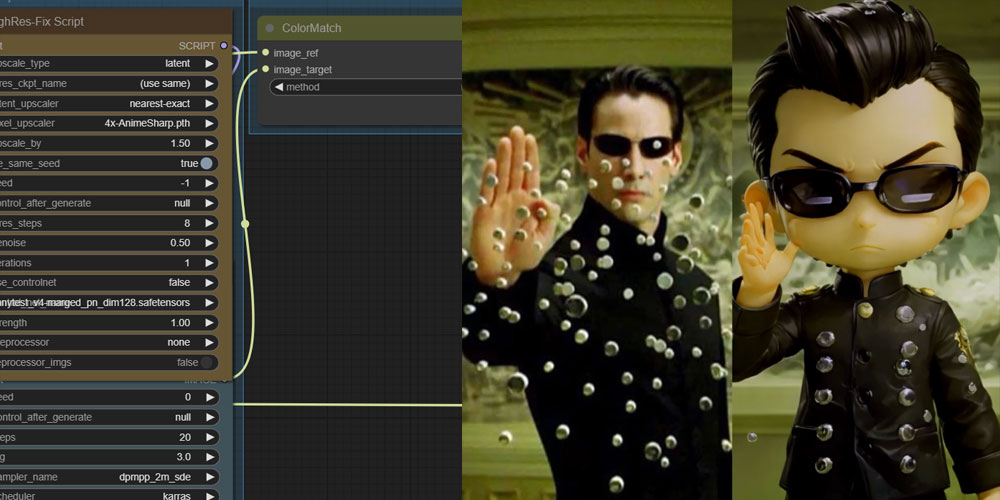
Task: Click the 'nearest-exact' value text
Action: [160, 103]
